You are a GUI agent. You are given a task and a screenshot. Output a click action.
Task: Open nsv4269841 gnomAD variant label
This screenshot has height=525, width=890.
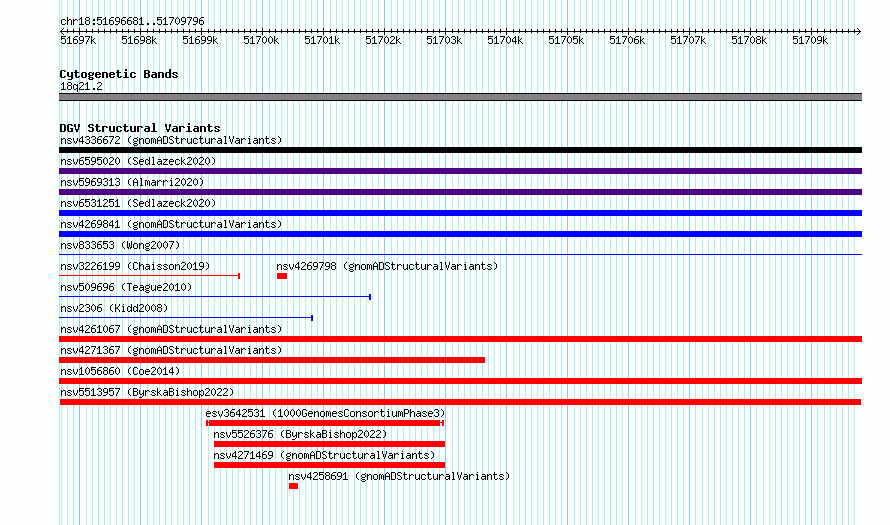171,224
